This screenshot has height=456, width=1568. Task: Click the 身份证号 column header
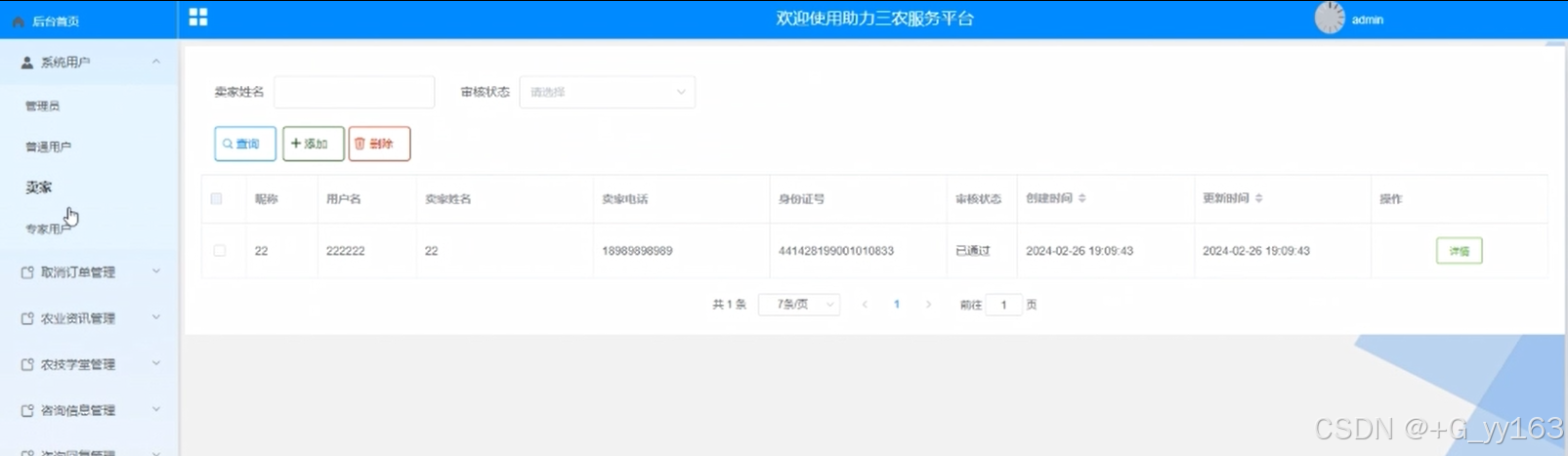pos(801,198)
